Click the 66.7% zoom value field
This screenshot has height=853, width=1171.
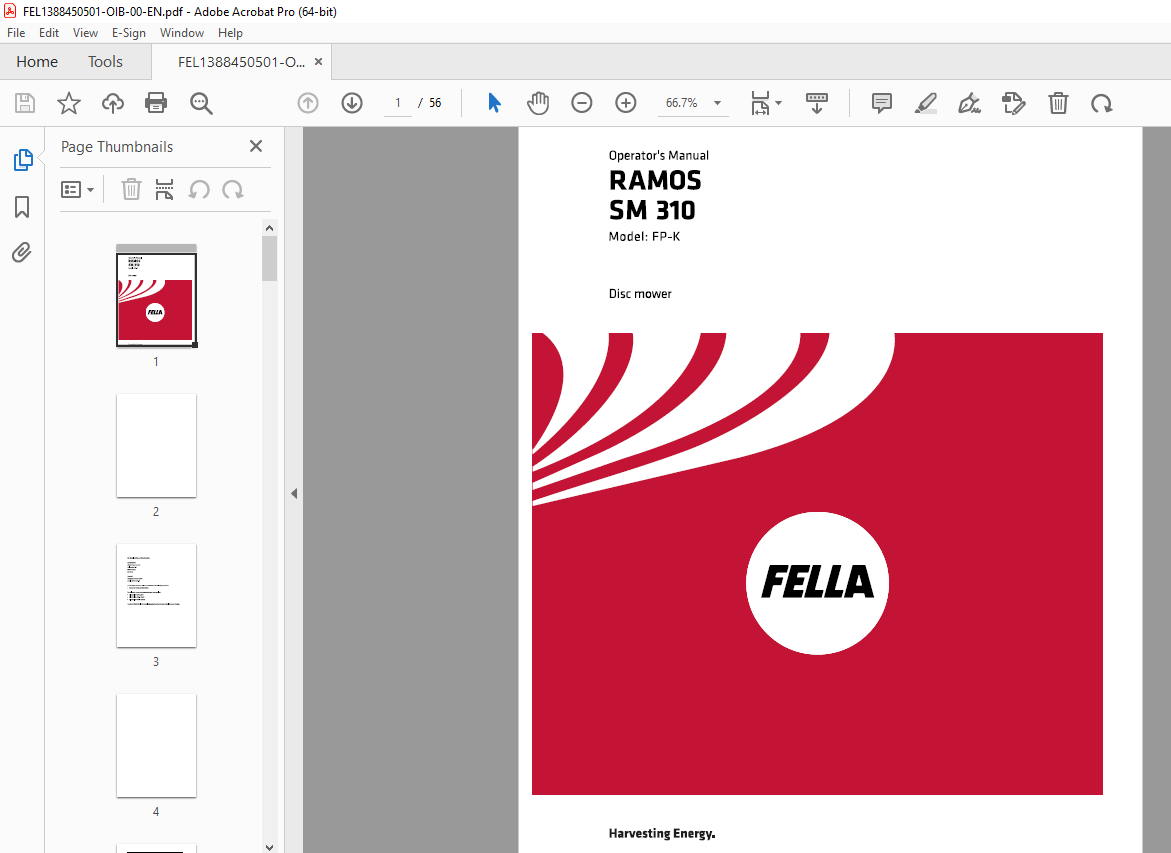681,103
